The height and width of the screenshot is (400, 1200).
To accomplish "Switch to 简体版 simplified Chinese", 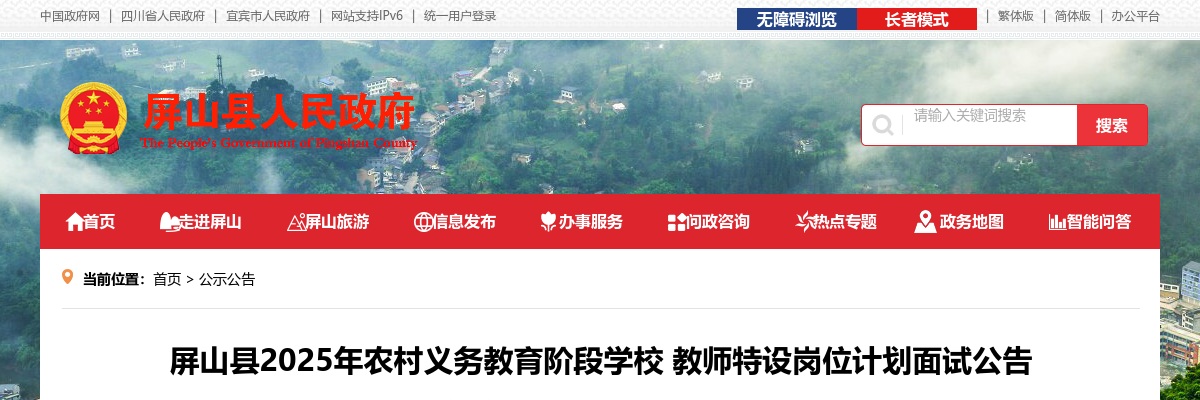I will pyautogui.click(x=1073, y=16).
